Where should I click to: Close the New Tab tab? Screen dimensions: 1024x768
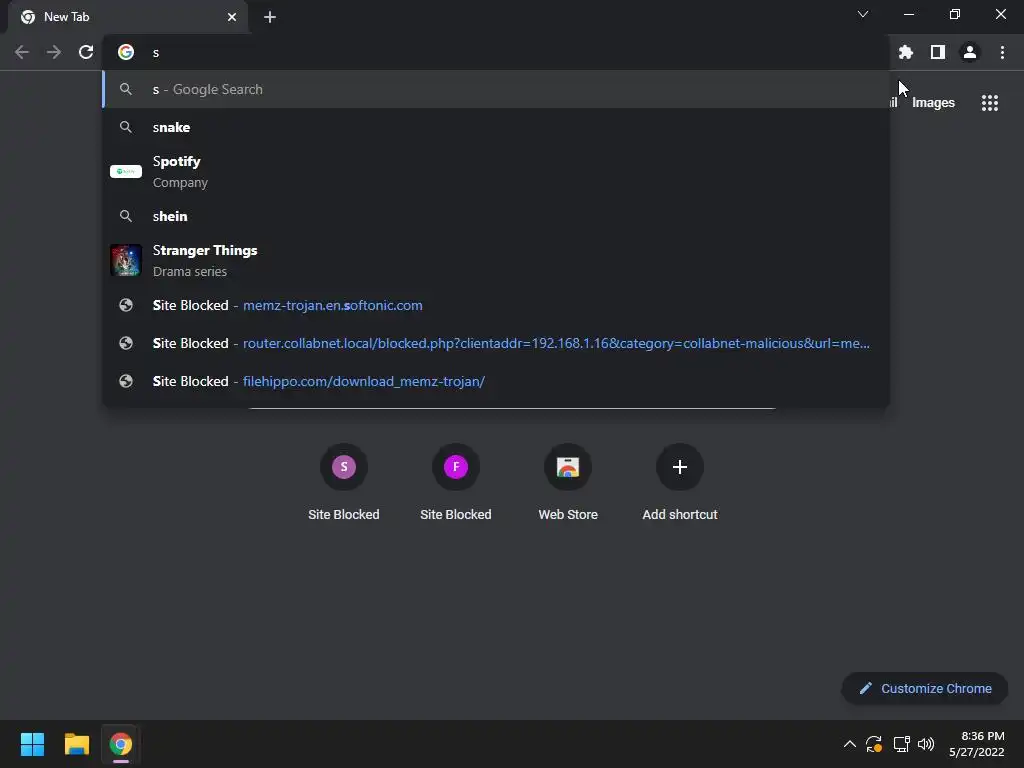coord(232,17)
